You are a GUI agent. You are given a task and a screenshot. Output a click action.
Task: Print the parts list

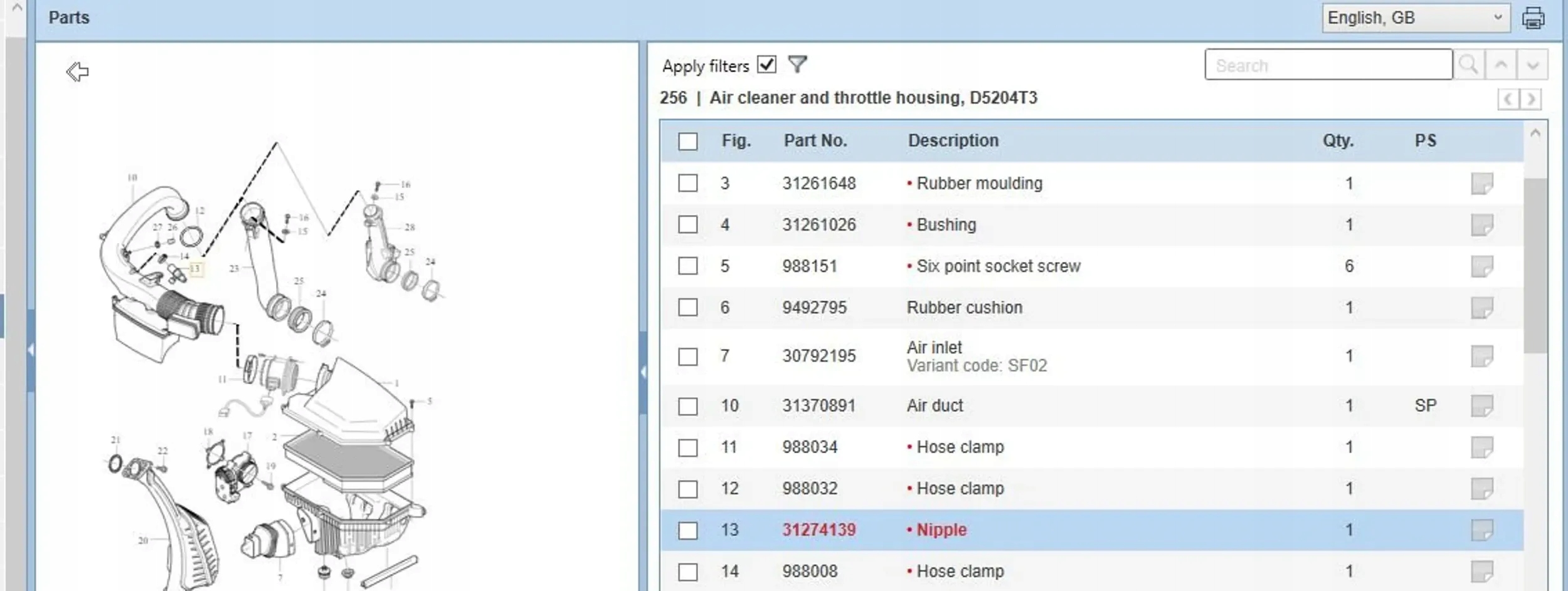(1534, 18)
